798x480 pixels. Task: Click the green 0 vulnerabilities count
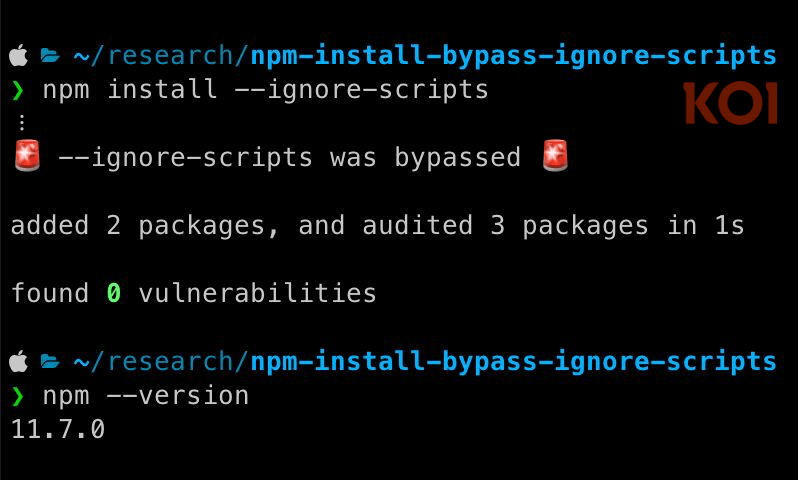point(115,294)
